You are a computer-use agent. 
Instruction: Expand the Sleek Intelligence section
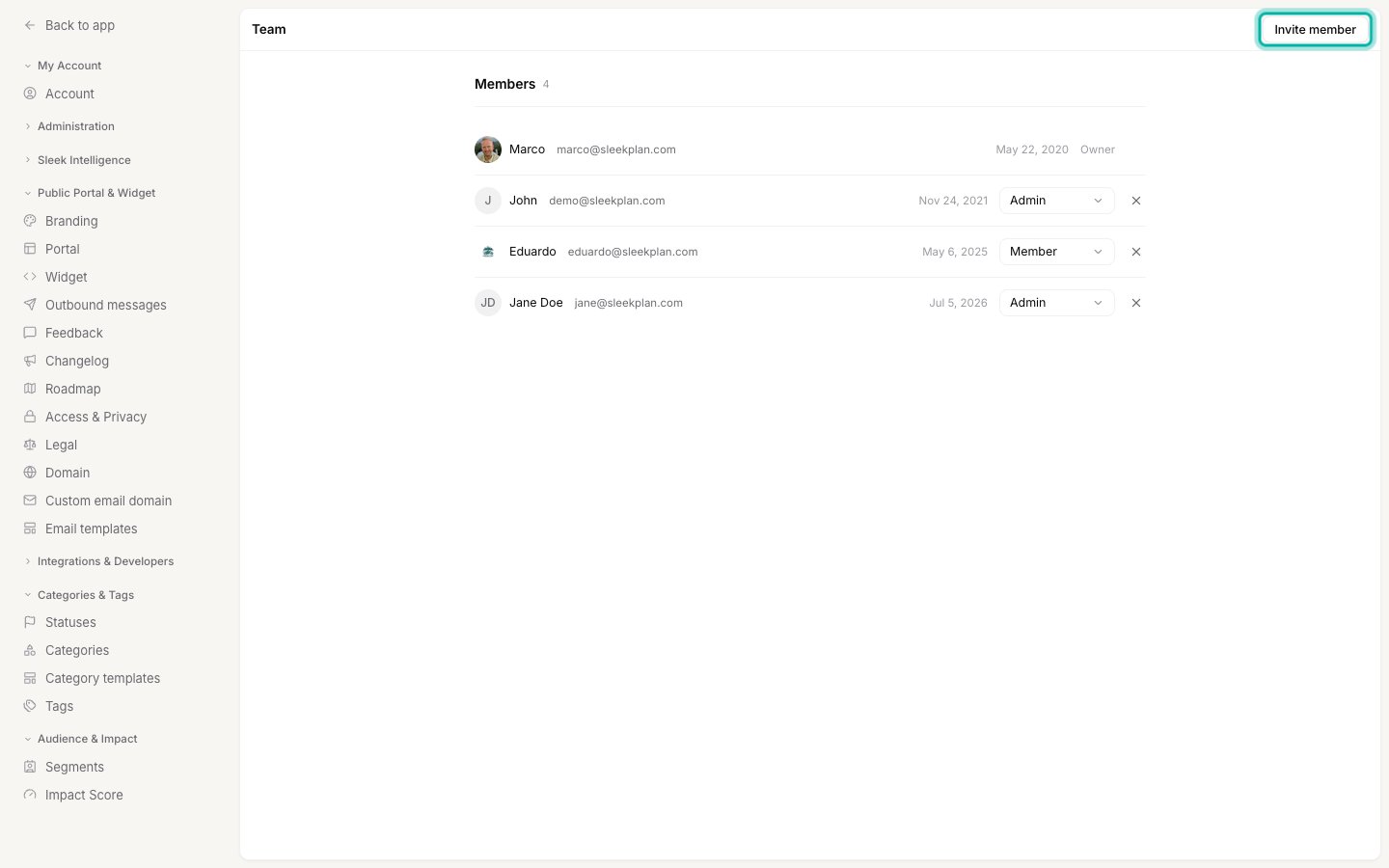click(77, 160)
